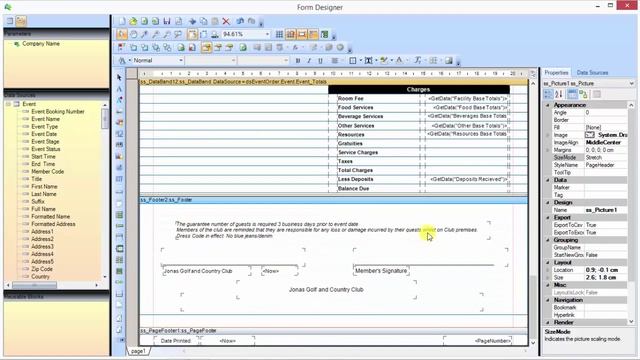The width and height of the screenshot is (640, 360).
Task: Select the Member Code field
Action: (x=47, y=171)
